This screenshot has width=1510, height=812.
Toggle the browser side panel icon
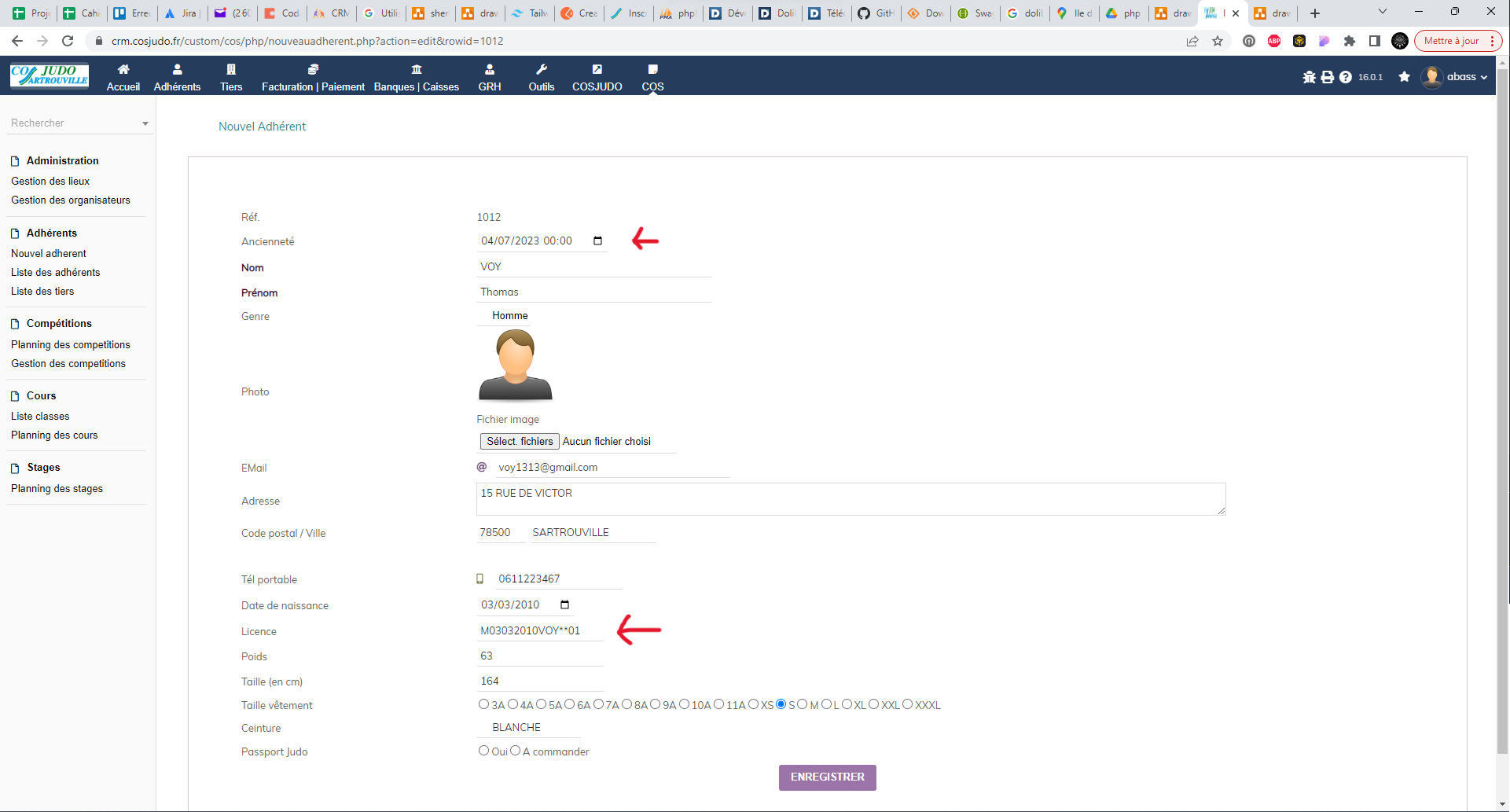[x=1375, y=41]
